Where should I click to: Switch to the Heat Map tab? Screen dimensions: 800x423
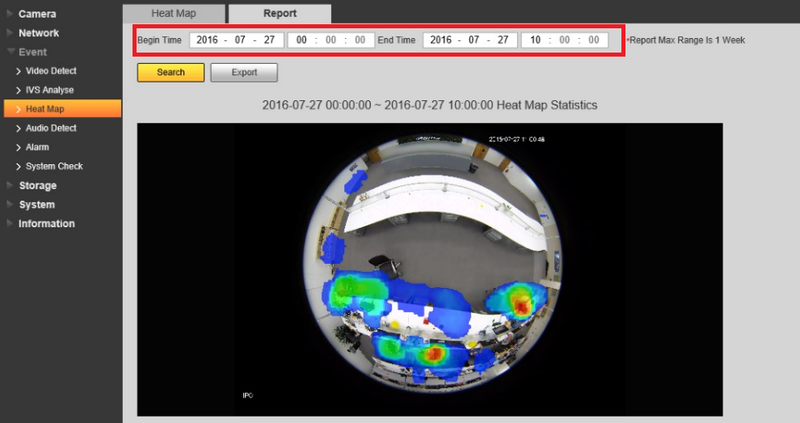pos(172,14)
